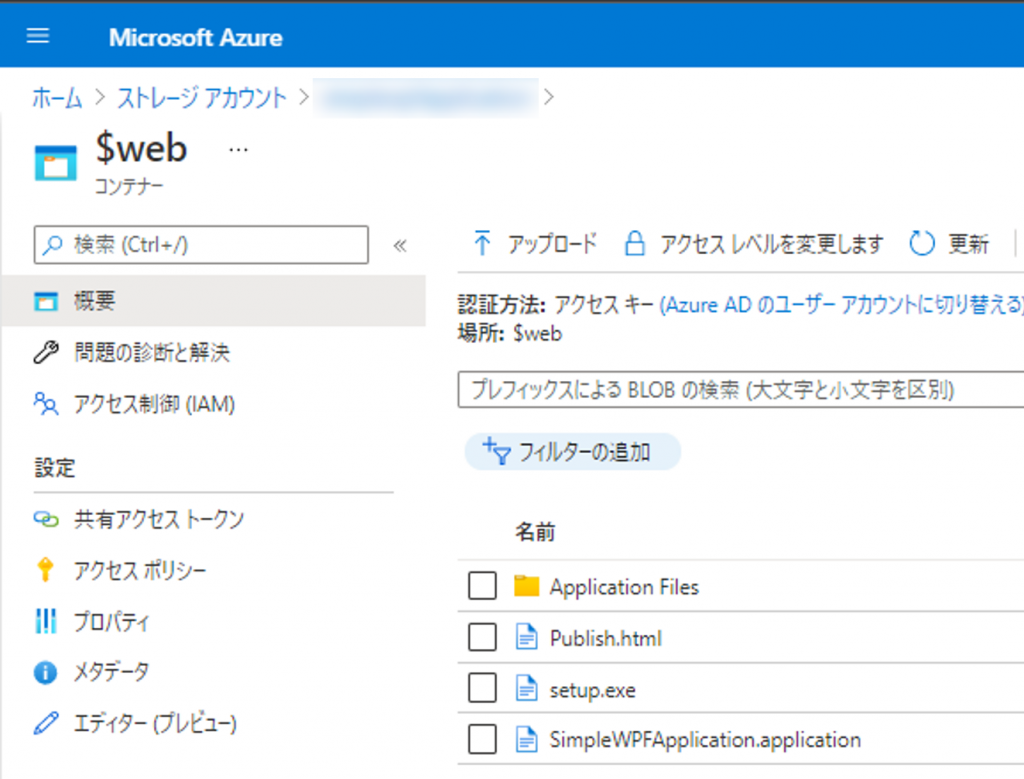The width and height of the screenshot is (1024, 779).
Task: Click the BLOB prefix search field
Action: [740, 389]
